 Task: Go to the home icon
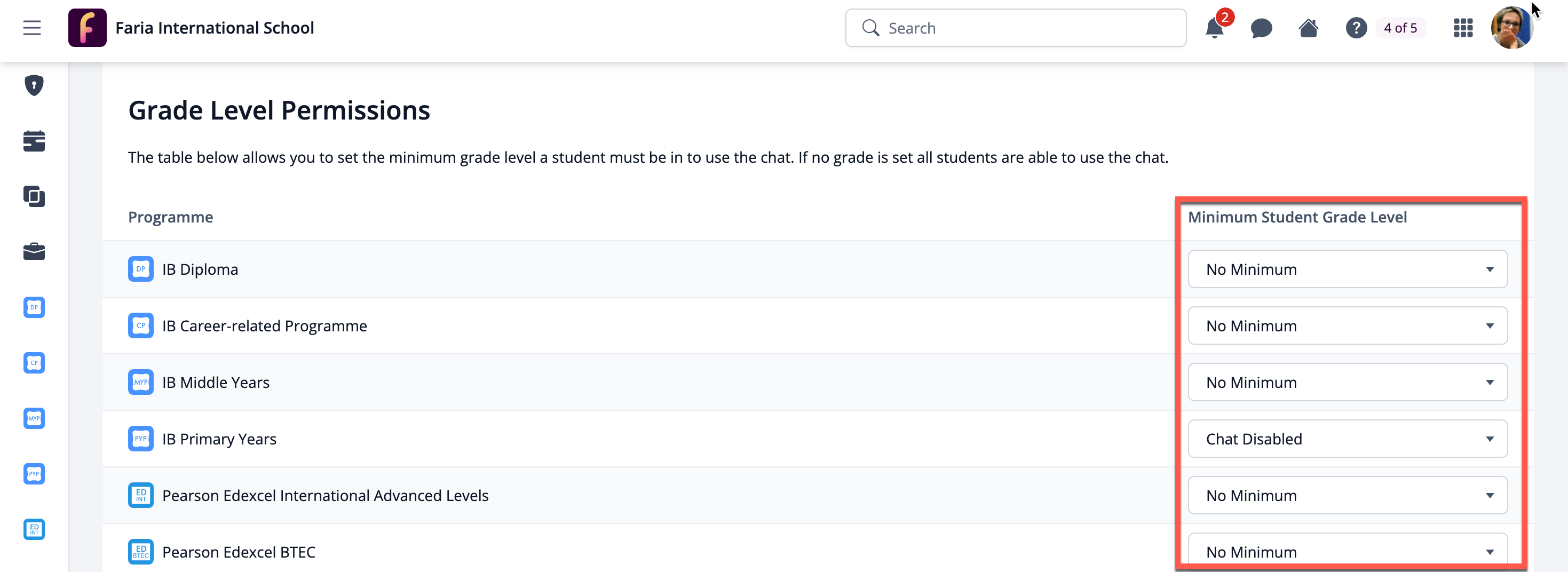point(1308,28)
